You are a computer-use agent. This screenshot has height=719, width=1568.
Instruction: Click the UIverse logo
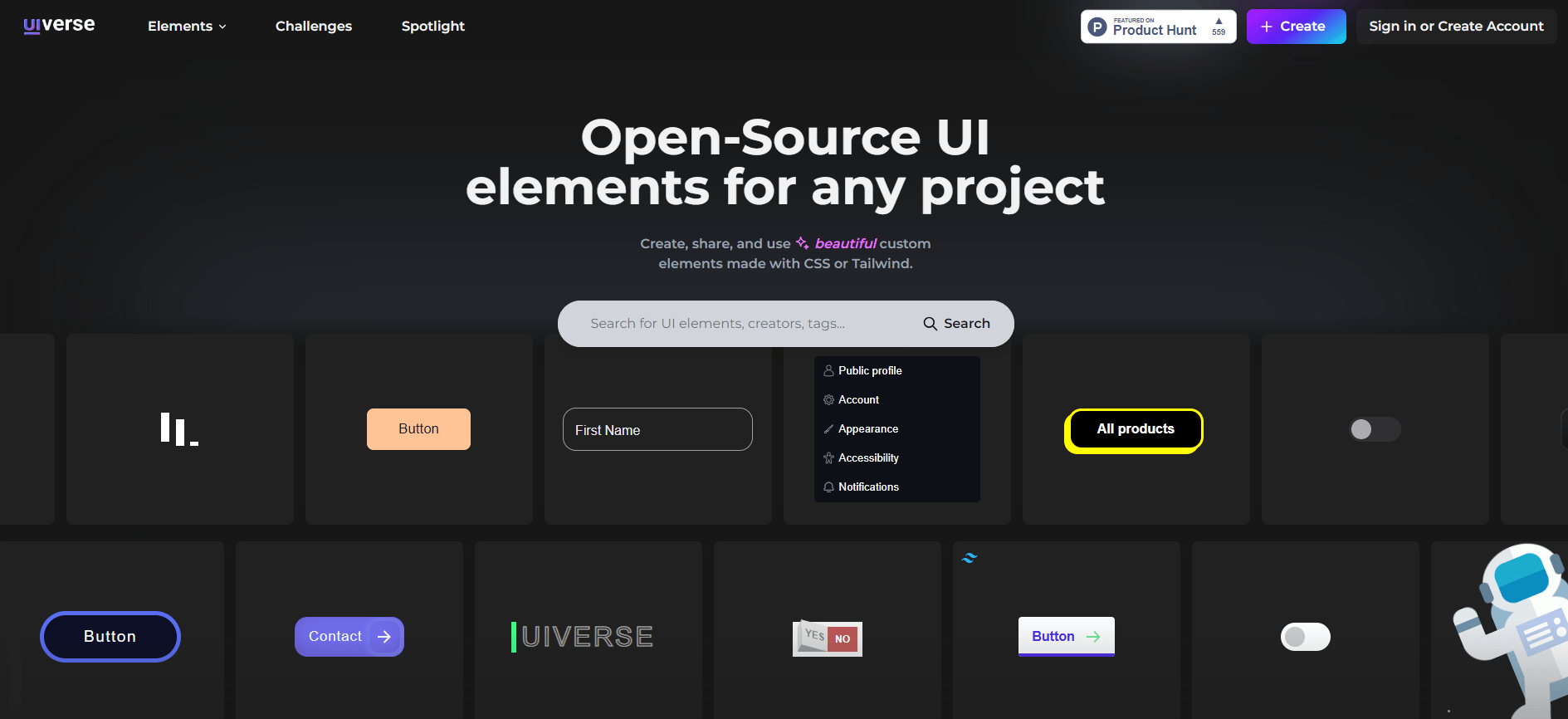59,25
